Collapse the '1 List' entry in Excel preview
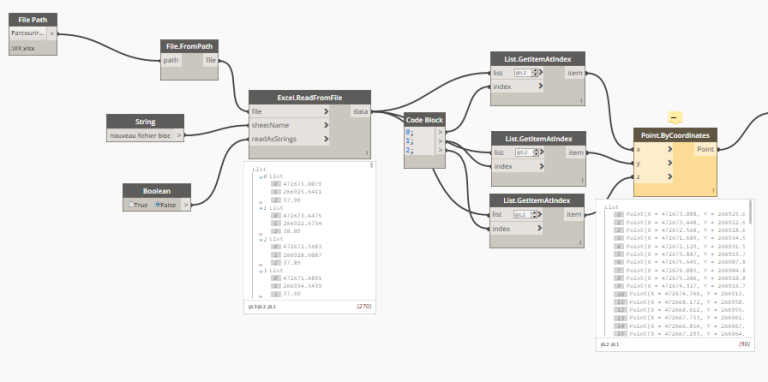768x382 pixels. (262, 208)
